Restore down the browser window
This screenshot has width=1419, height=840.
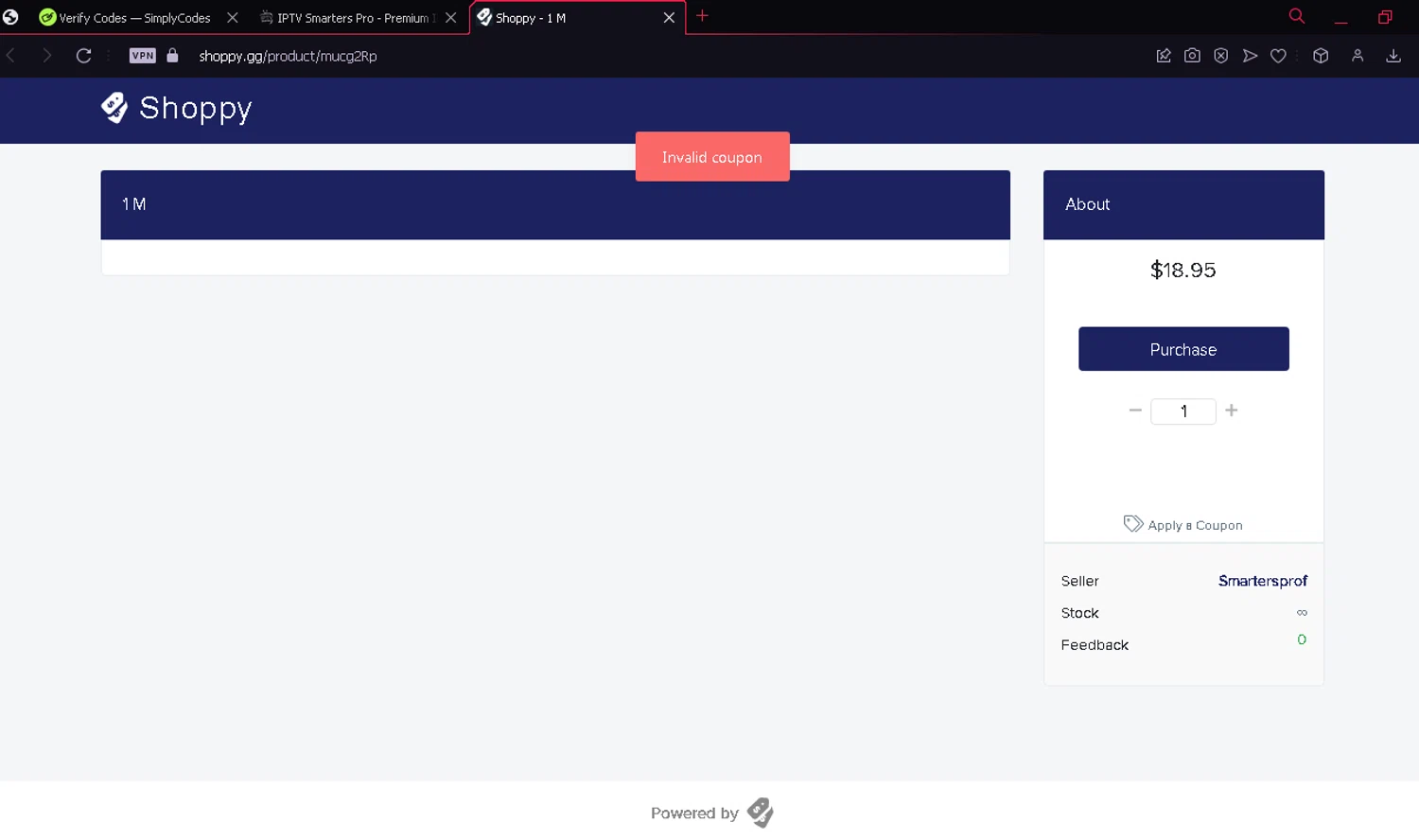(x=1385, y=17)
